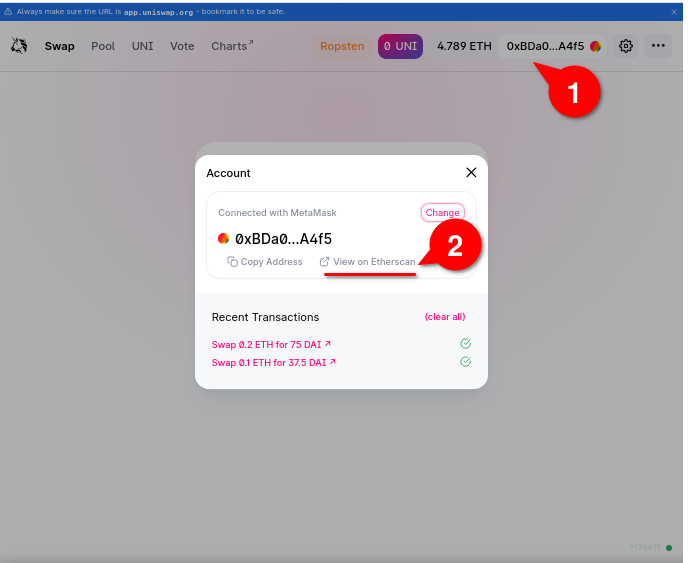Open the Charts external link
This screenshot has height=563, width=690.
(232, 46)
